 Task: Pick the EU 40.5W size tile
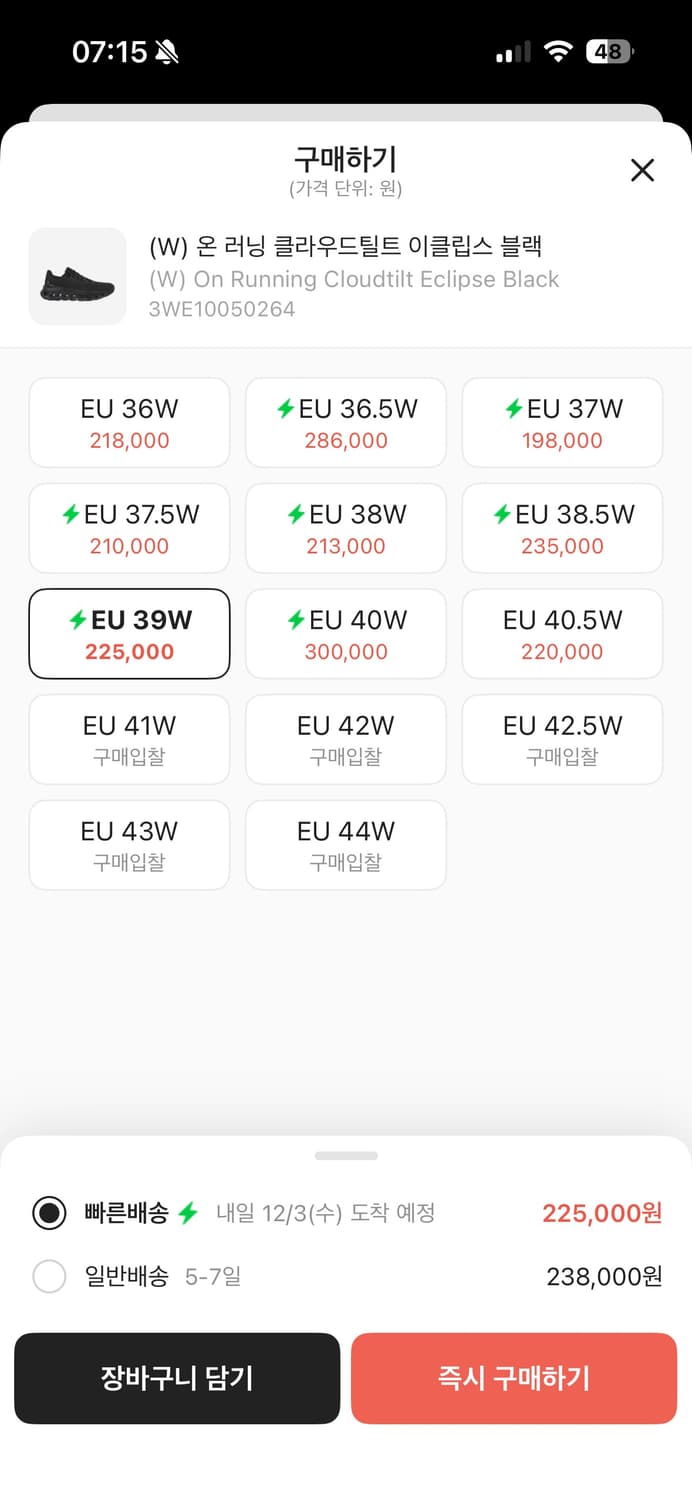coord(562,634)
